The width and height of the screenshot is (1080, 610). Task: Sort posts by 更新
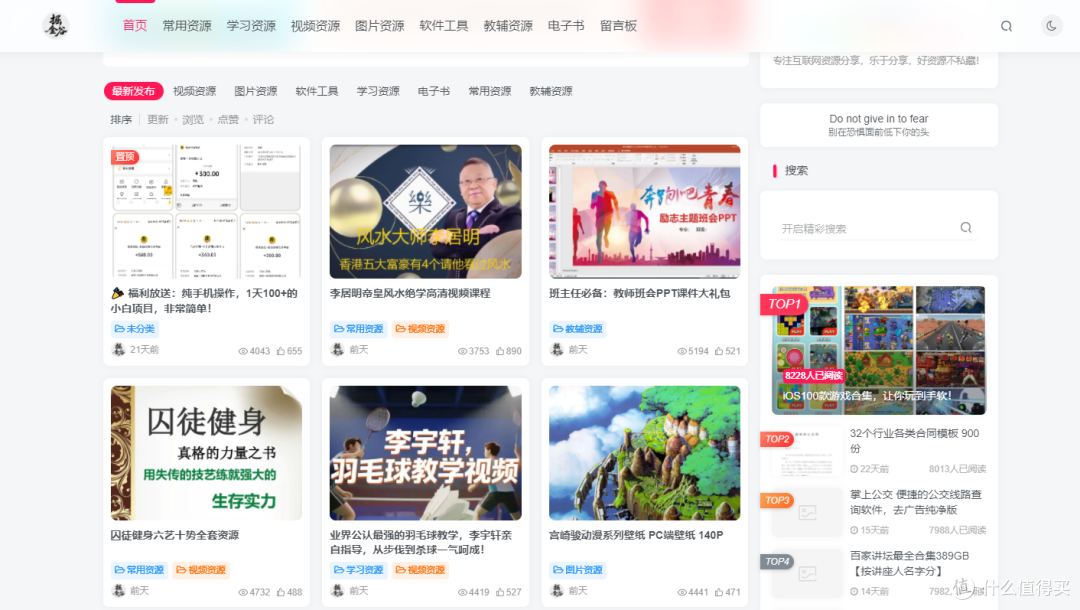point(158,120)
